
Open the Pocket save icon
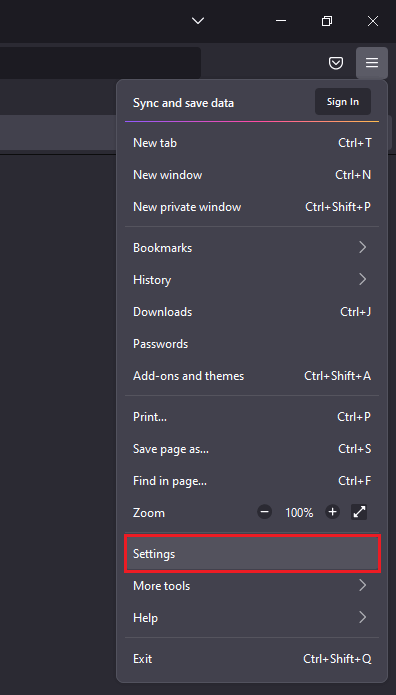[x=336, y=63]
